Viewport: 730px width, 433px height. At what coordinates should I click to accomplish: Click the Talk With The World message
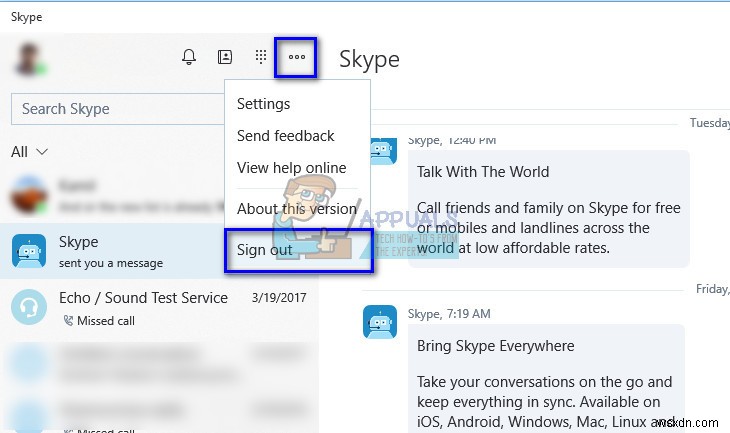(548, 209)
